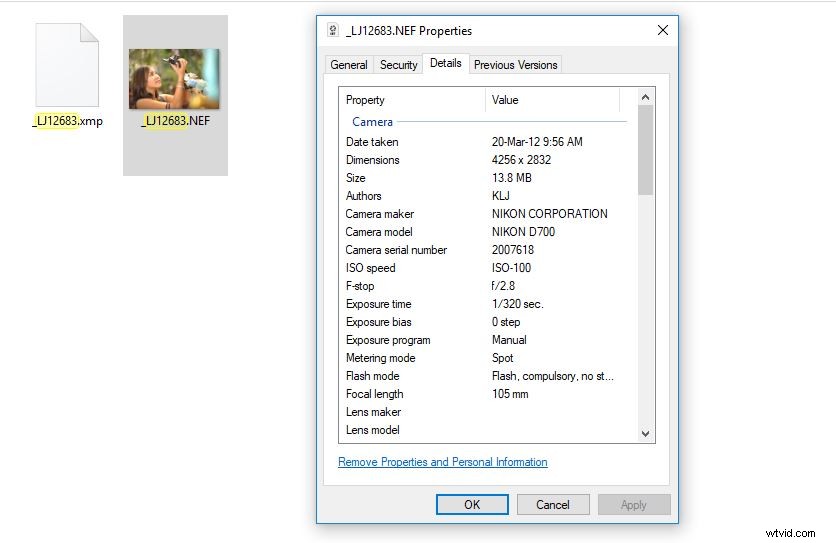This screenshot has width=836, height=543.
Task: Open the Details tab
Action: tap(446, 63)
